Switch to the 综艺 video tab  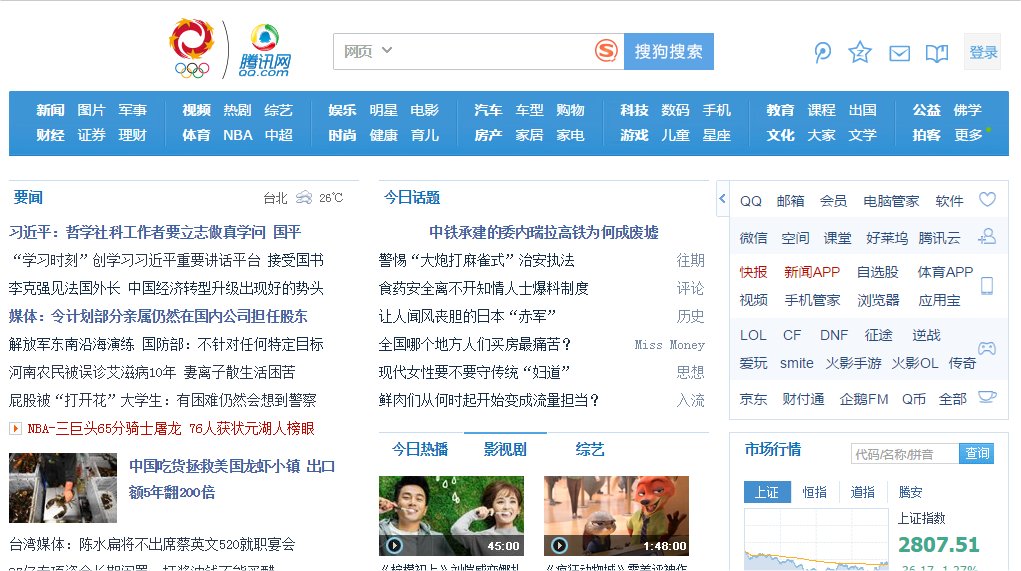click(590, 450)
